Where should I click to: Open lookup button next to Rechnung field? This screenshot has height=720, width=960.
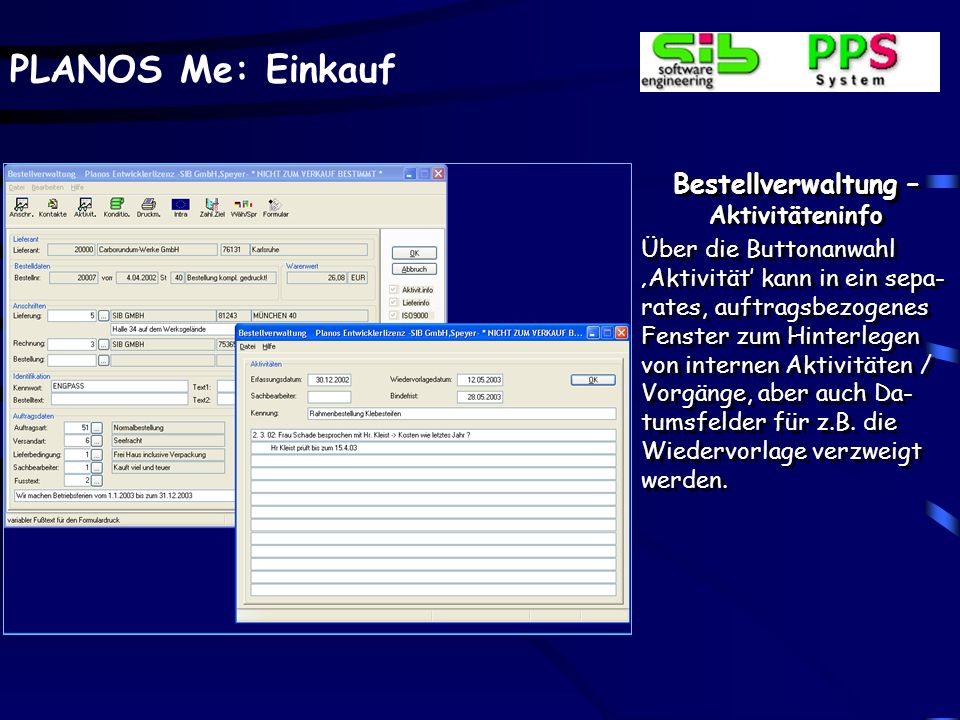coord(103,345)
